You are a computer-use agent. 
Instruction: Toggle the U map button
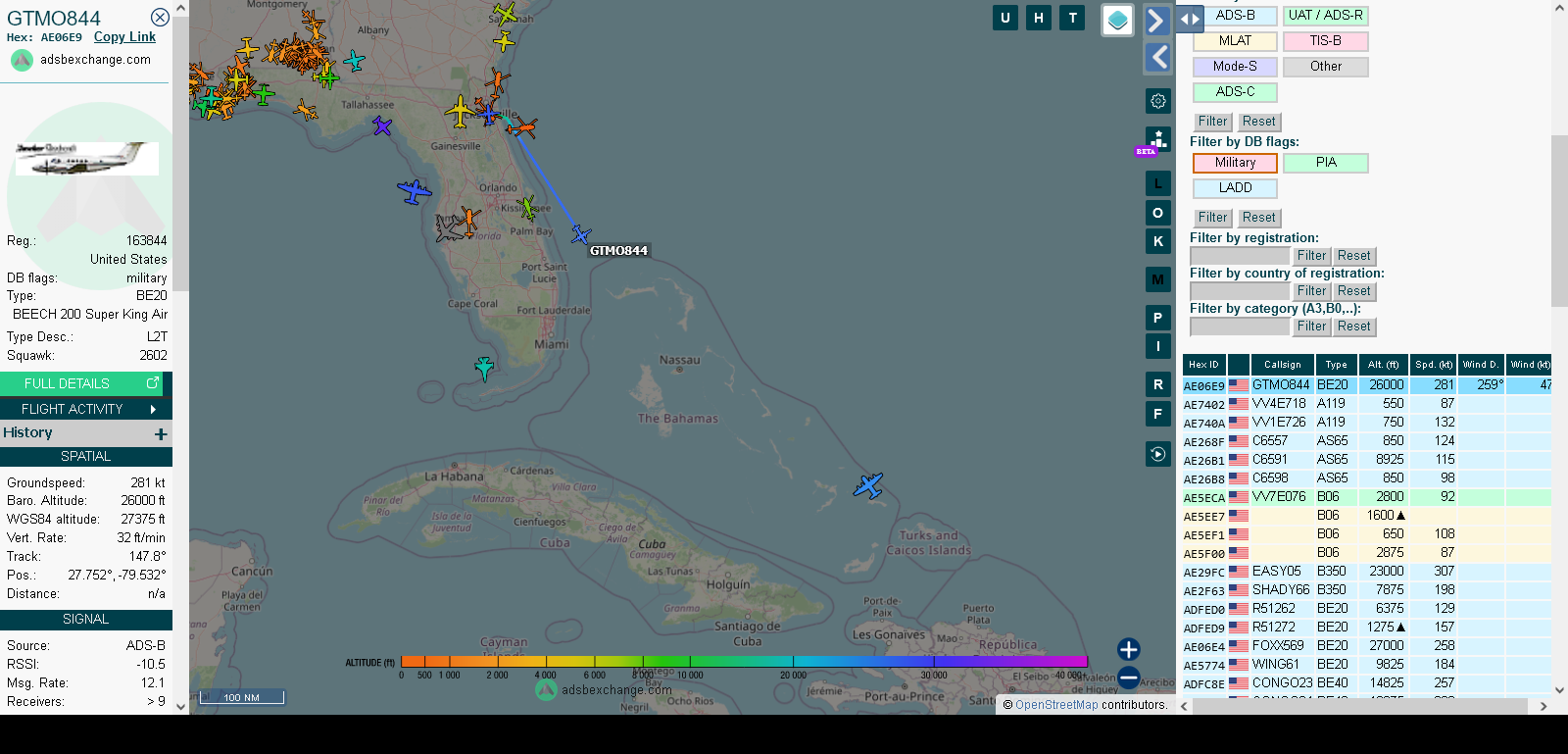coord(1004,18)
